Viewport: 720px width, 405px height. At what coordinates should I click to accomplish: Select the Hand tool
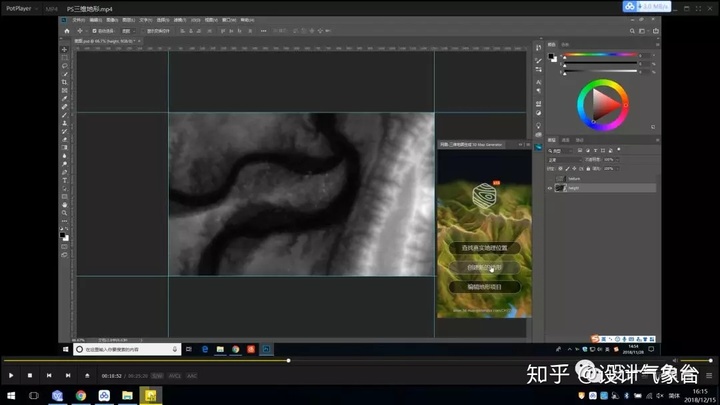64,205
